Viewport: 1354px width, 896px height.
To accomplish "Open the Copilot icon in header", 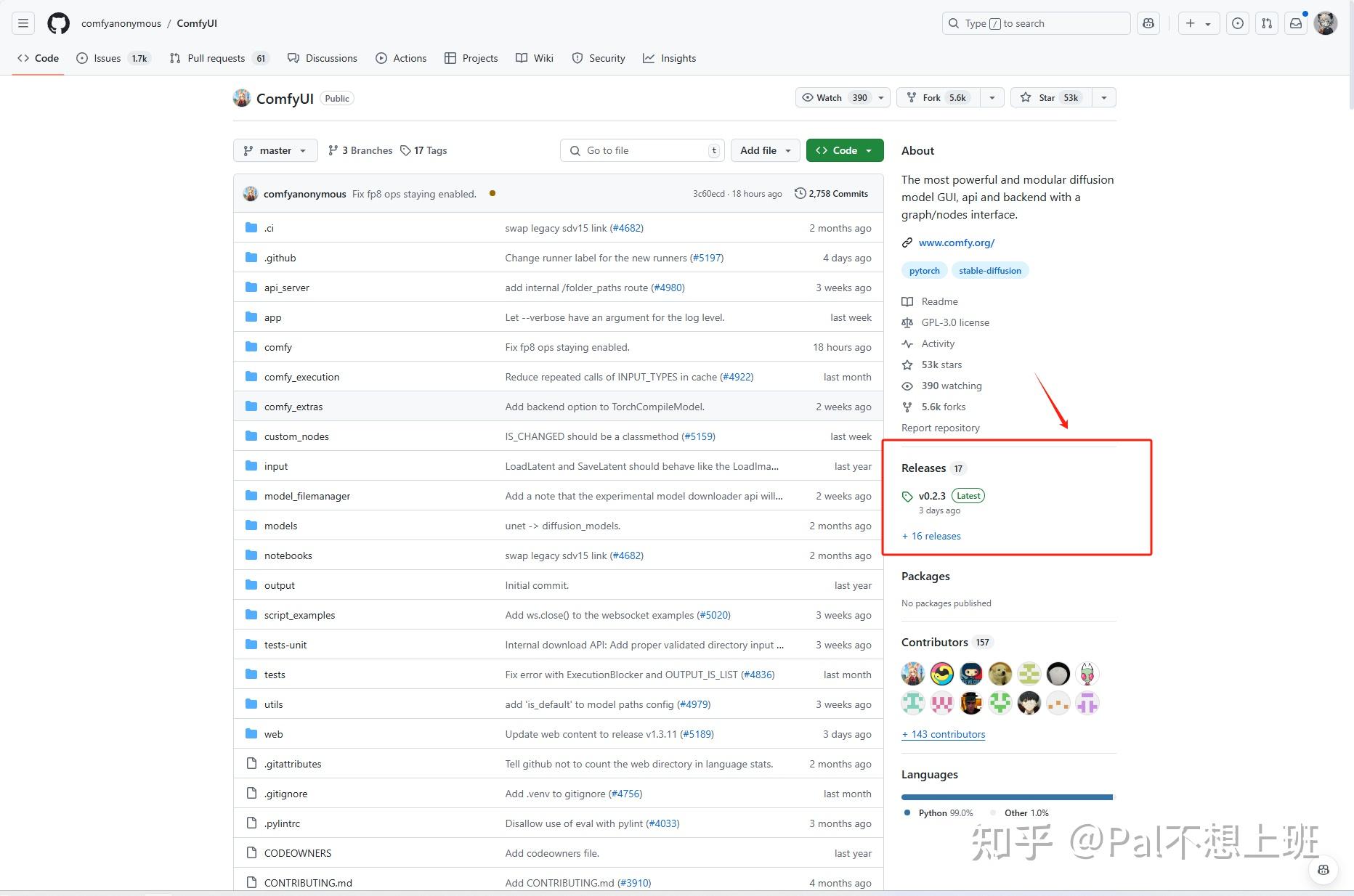I will click(1148, 23).
